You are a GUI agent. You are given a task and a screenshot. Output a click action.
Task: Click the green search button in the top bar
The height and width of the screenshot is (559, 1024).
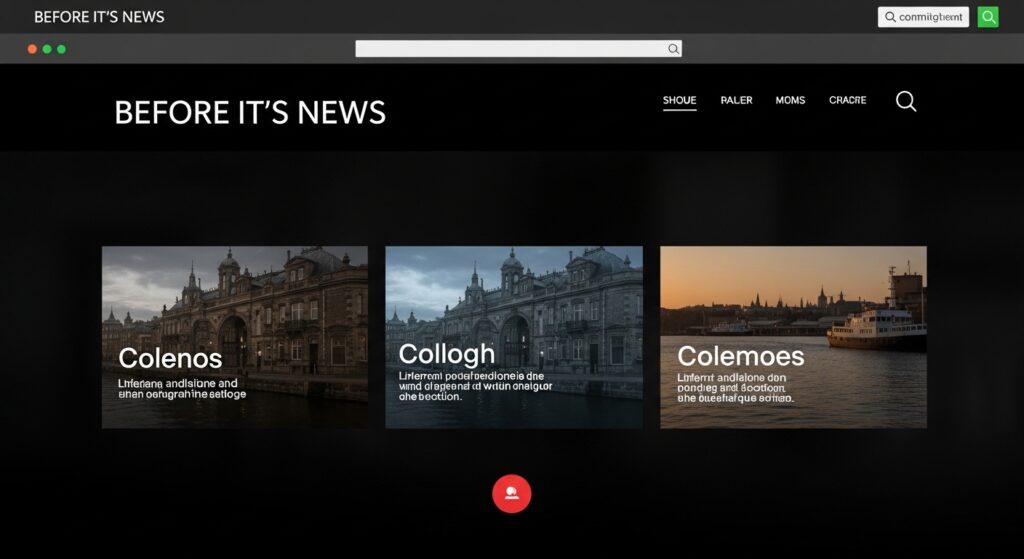click(988, 17)
